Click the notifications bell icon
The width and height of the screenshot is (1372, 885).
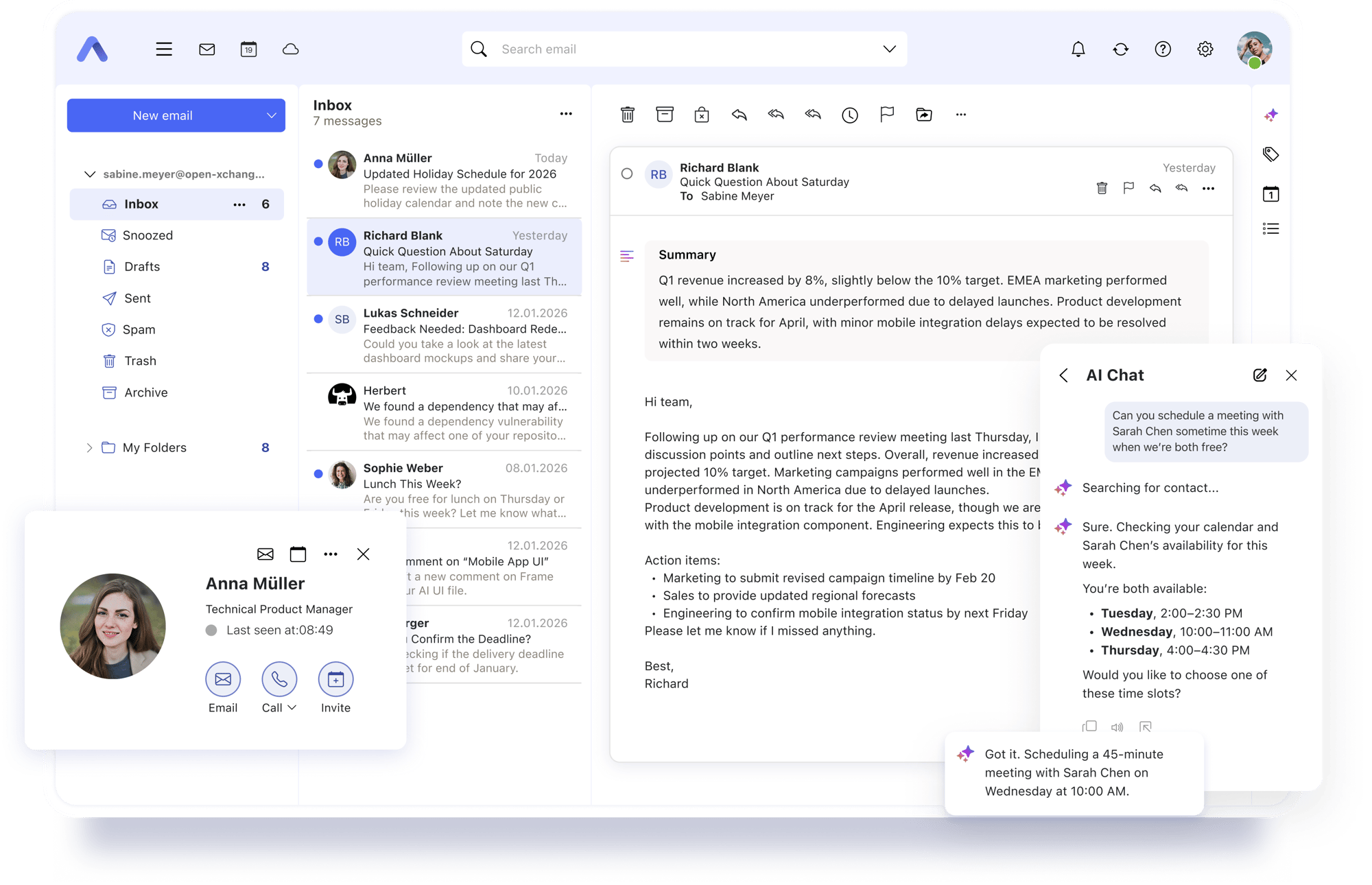coord(1078,49)
